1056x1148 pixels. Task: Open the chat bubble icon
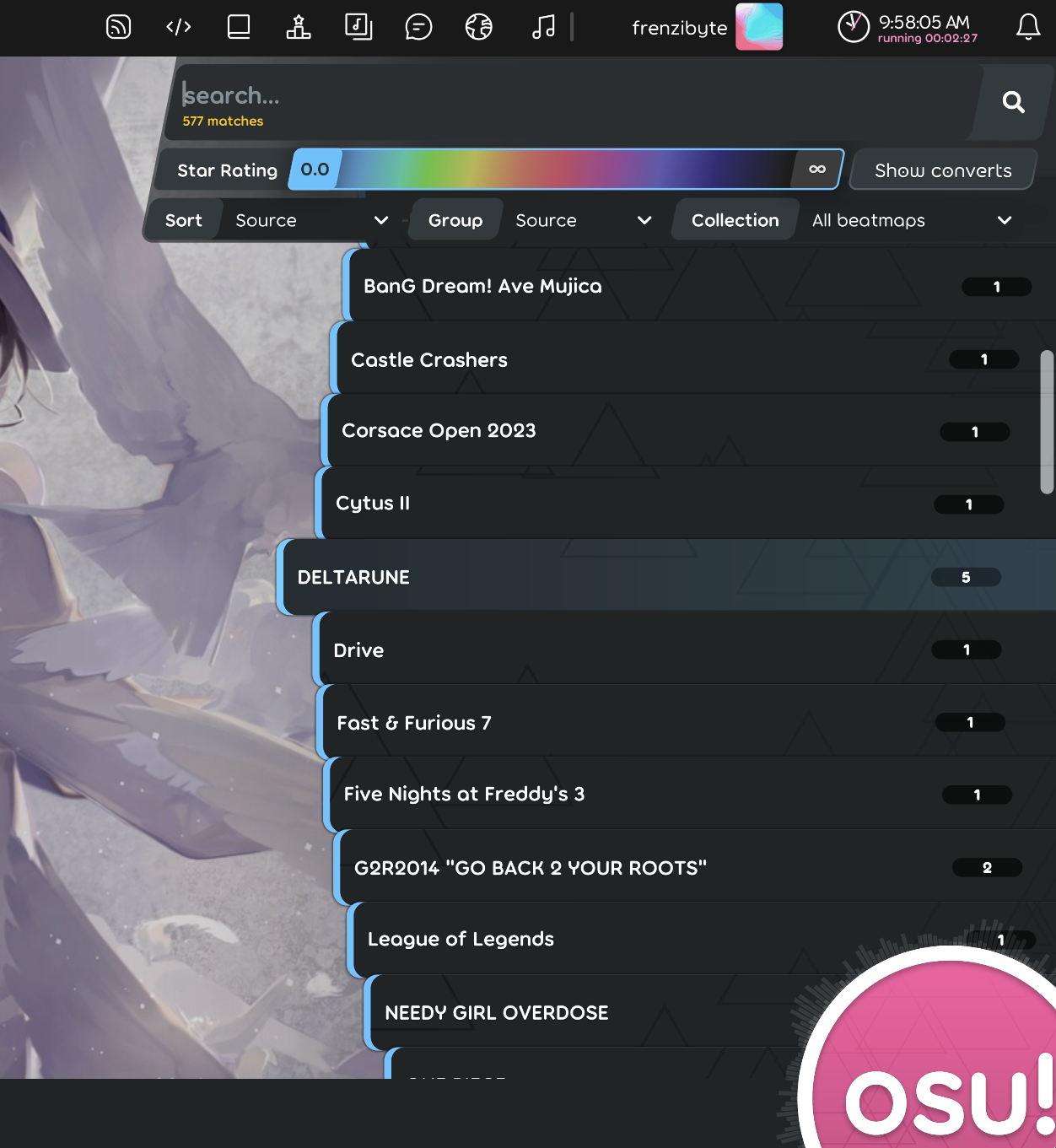click(418, 27)
